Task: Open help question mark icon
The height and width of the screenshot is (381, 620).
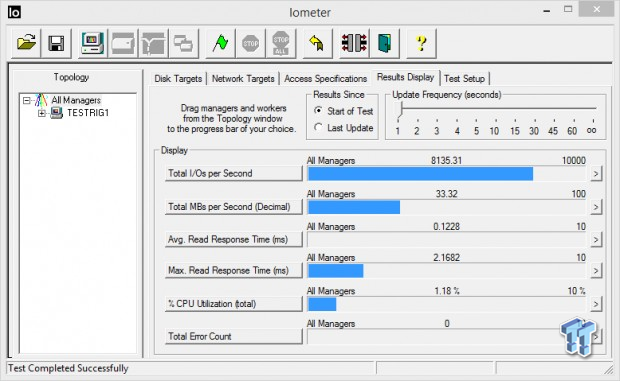Action: (421, 43)
